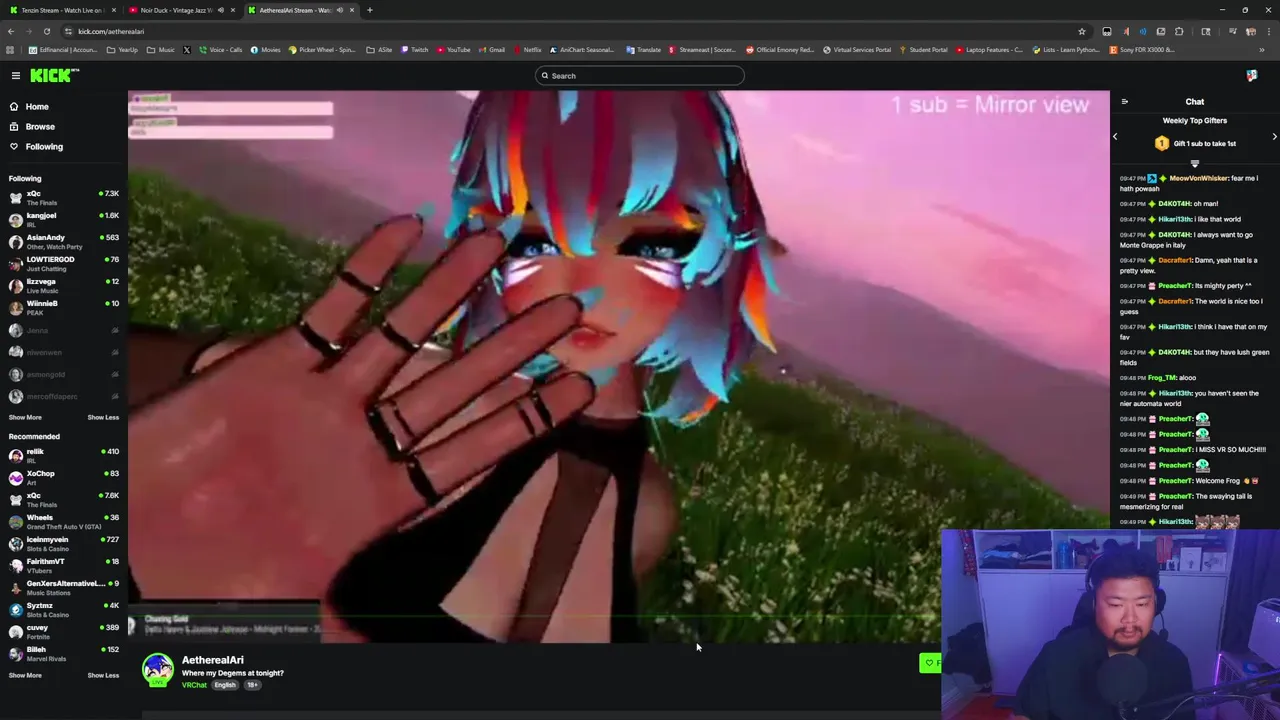Image resolution: width=1280 pixels, height=720 pixels.
Task: Show more bookmarks overflow chevron
Action: tap(1262, 50)
